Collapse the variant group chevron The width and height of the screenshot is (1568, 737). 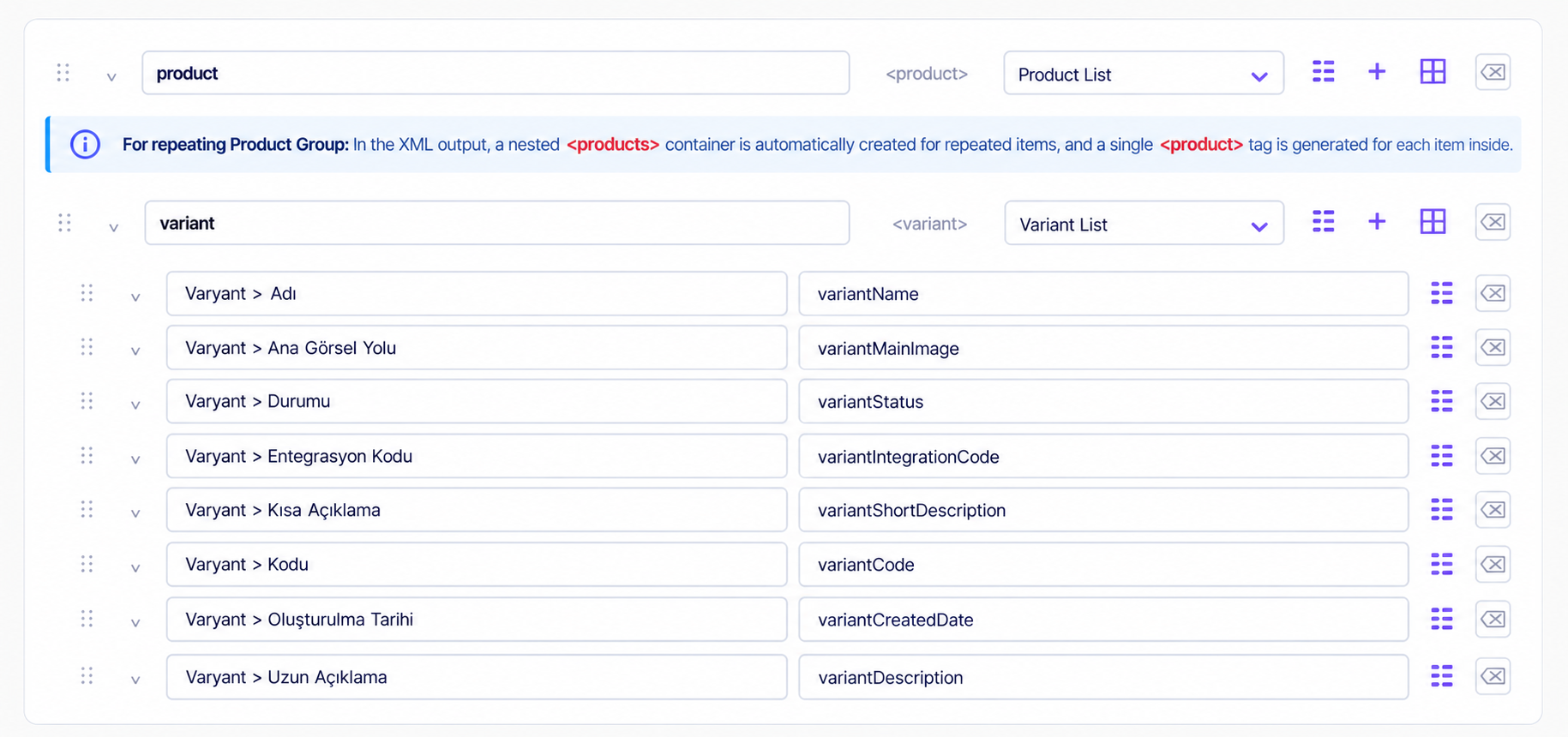(113, 227)
